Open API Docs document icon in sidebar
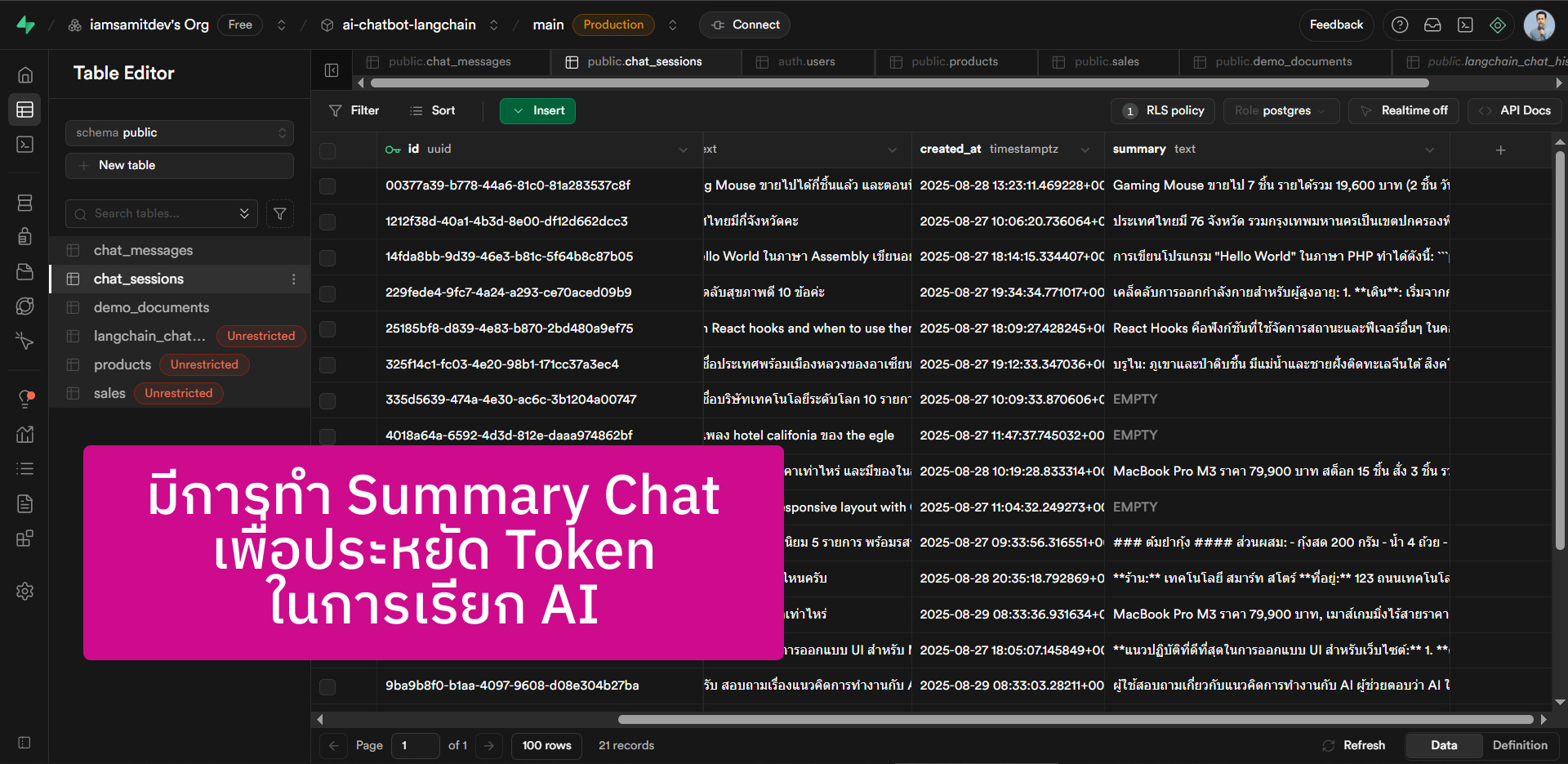Image resolution: width=1568 pixels, height=764 pixels. pos(25,503)
